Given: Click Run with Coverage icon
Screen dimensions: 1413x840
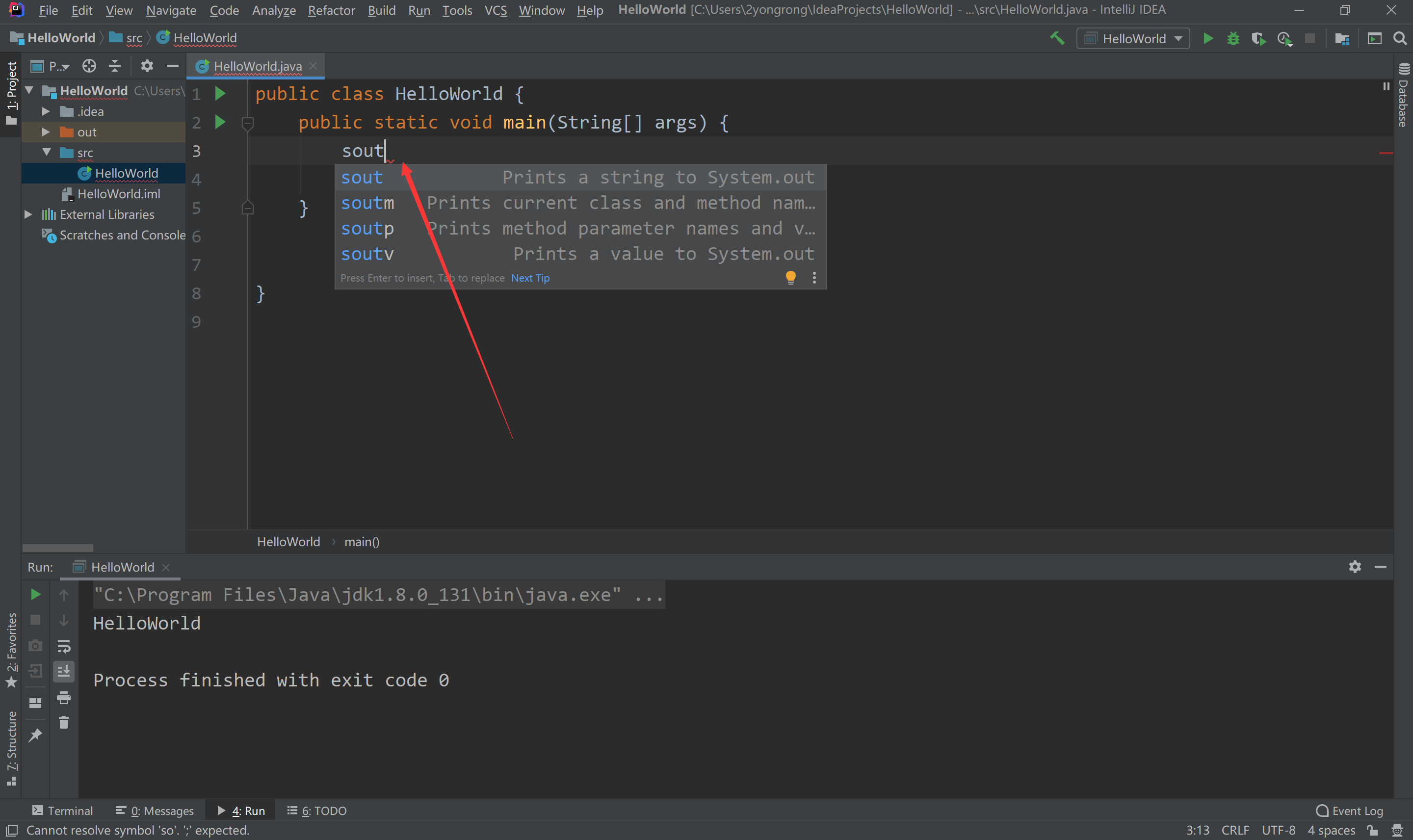Looking at the screenshot, I should tap(1258, 38).
